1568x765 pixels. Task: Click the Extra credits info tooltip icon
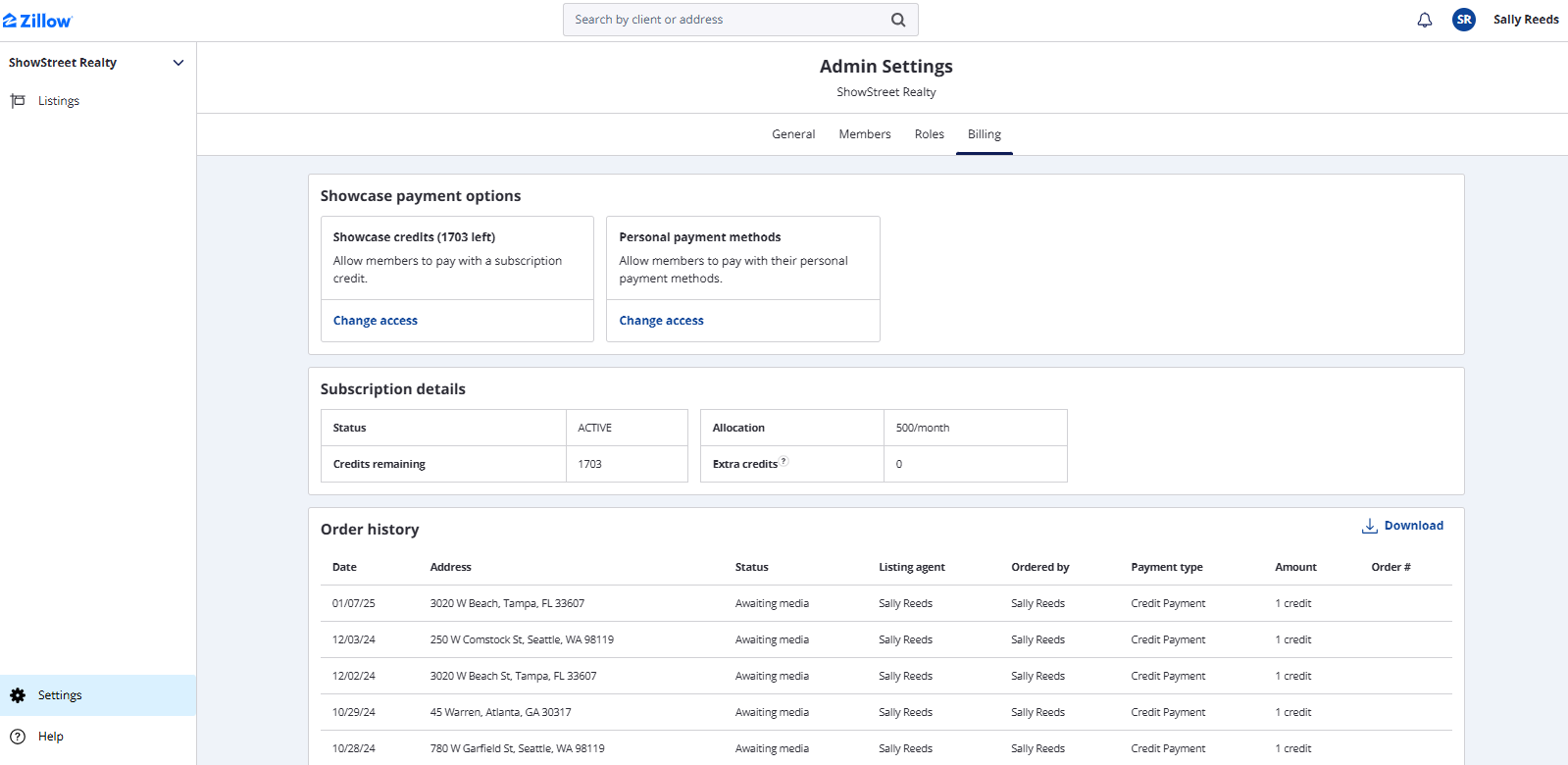(x=784, y=461)
